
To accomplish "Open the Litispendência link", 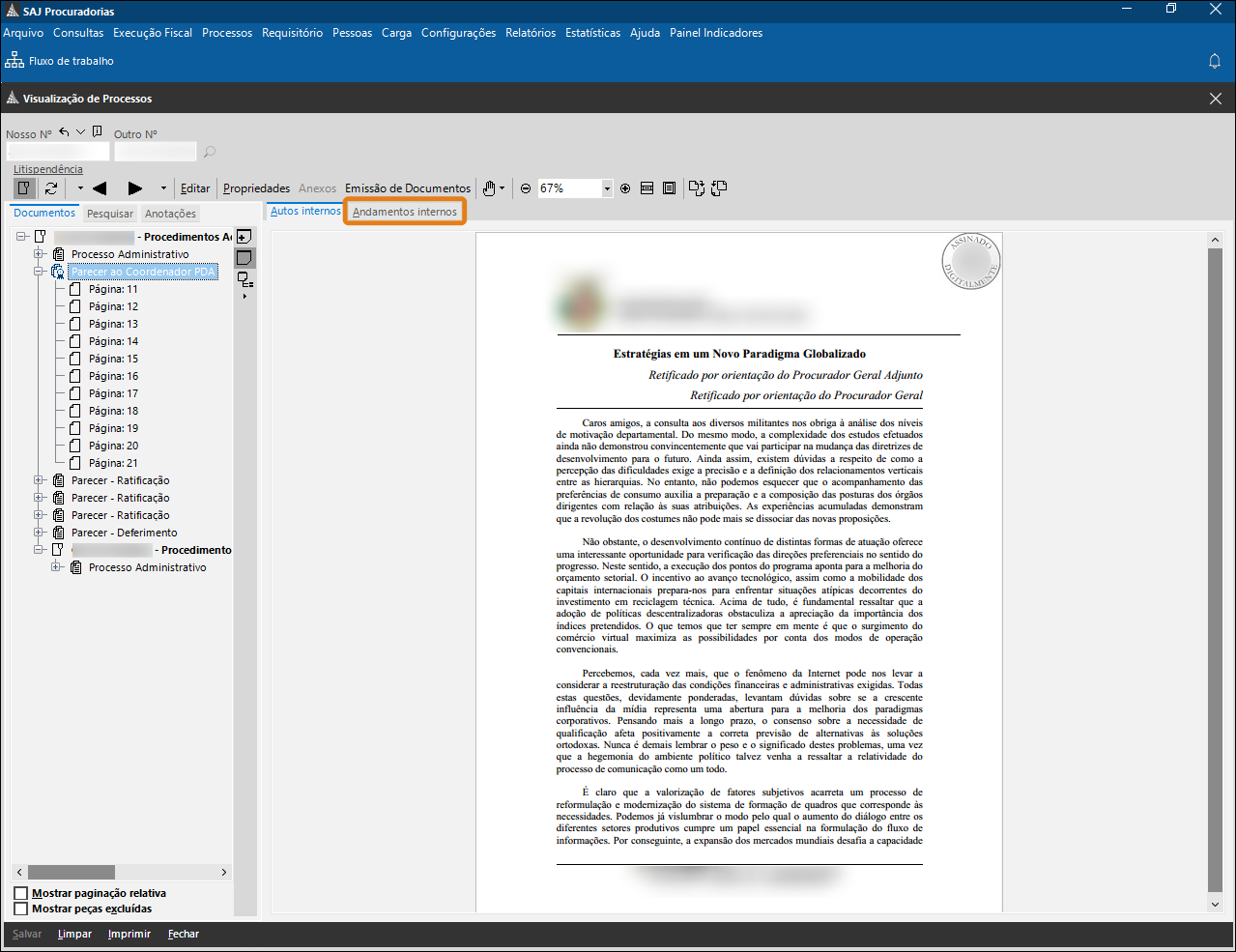I will [x=48, y=169].
